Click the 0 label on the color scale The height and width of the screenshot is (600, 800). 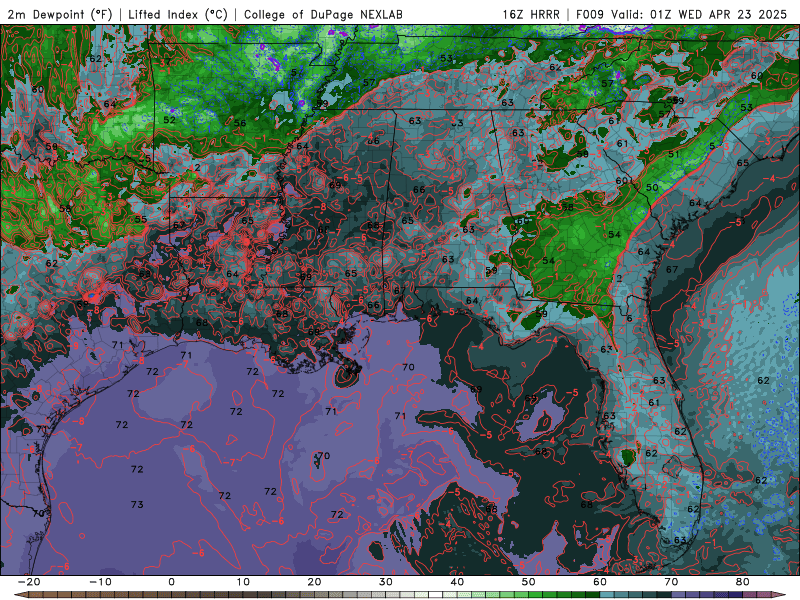171,582
